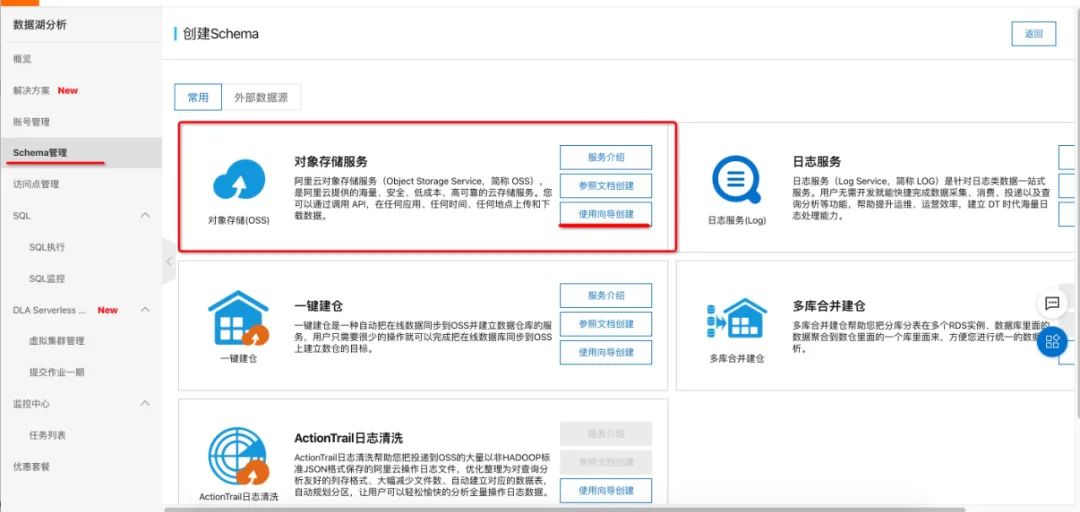This screenshot has height=512, width=1080.
Task: Collapse the SQL menu section
Action: pyautogui.click(x=145, y=216)
